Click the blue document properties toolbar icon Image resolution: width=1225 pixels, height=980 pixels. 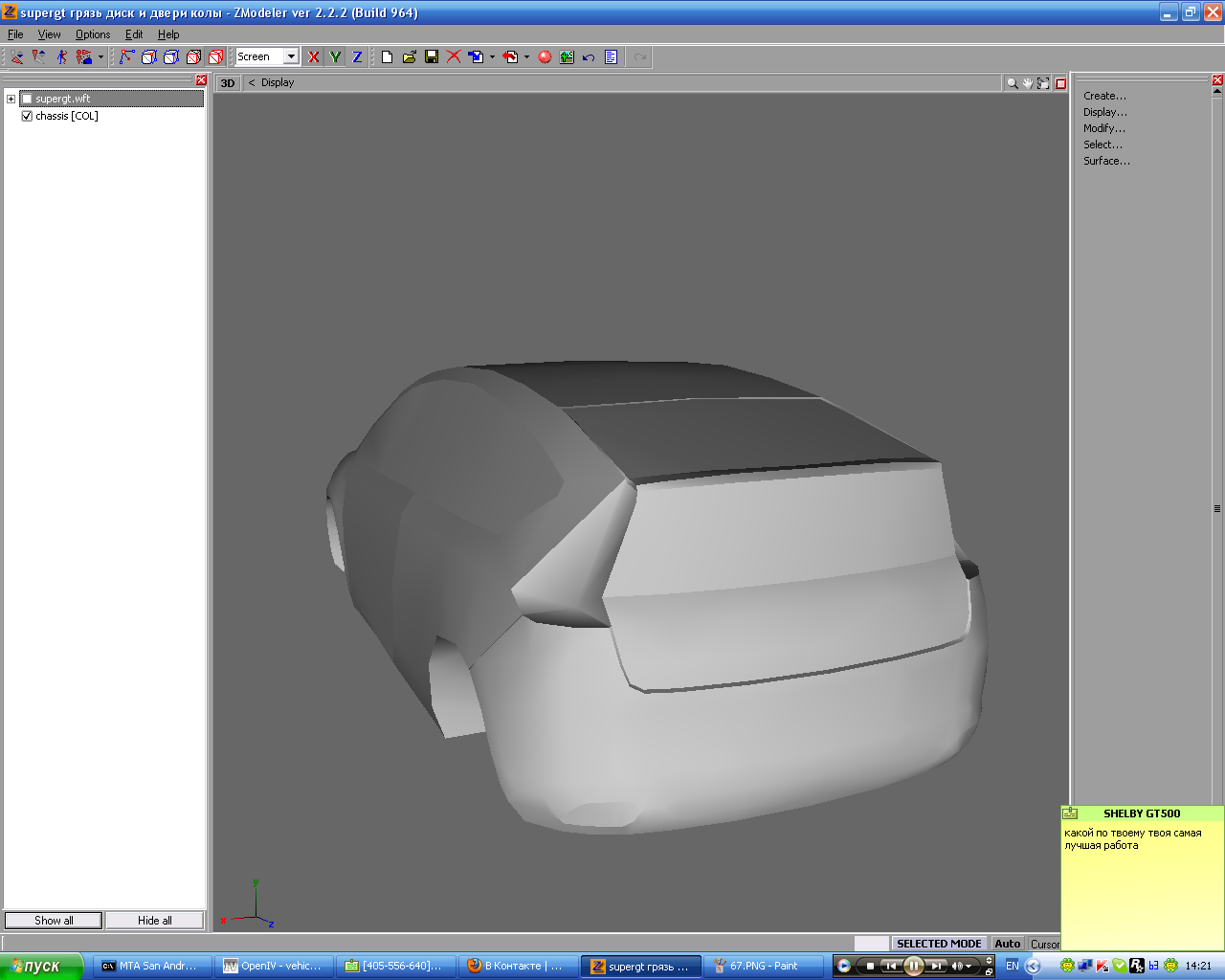[x=611, y=57]
